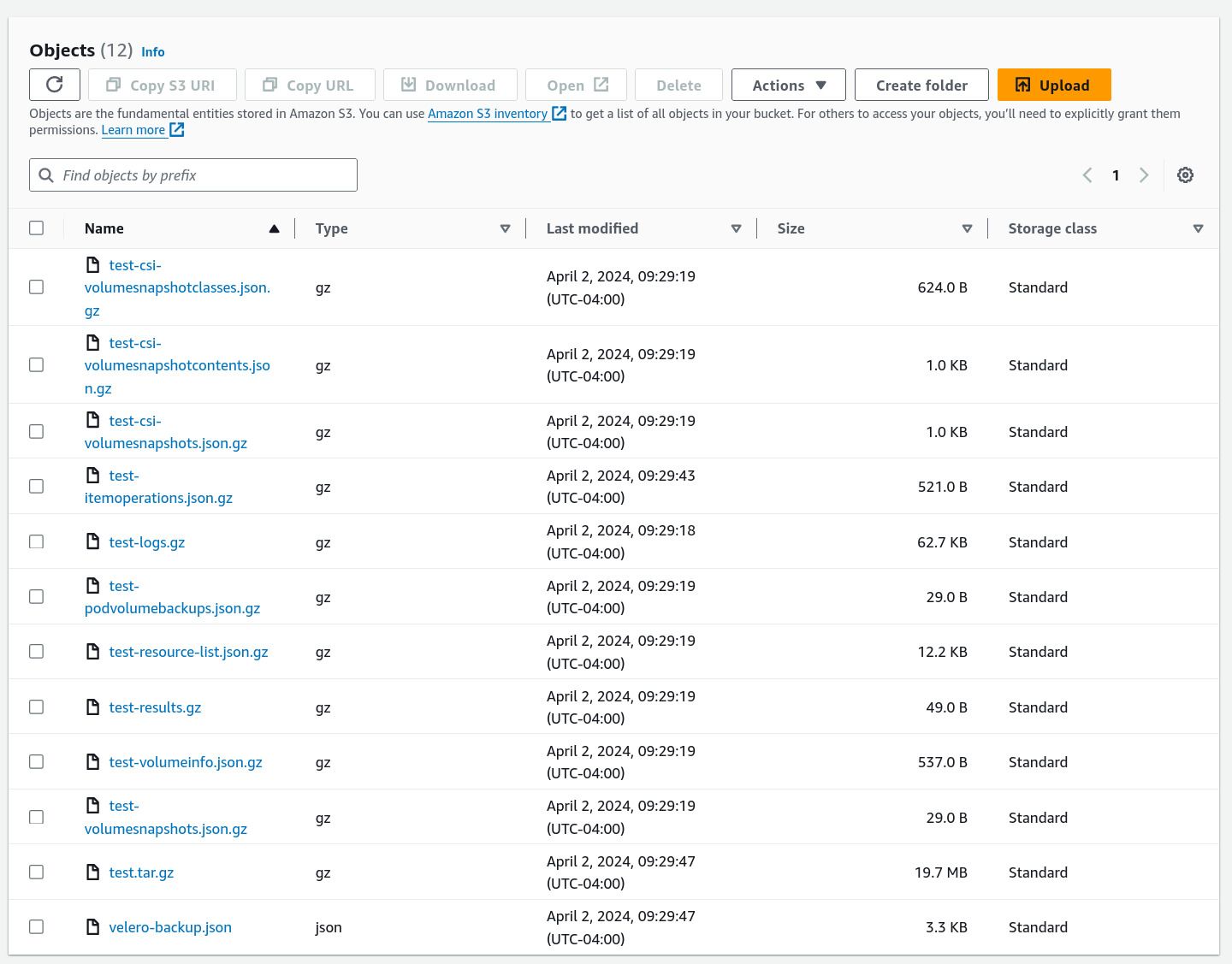Click the Find objects by prefix field
Image resolution: width=1232 pixels, height=964 pixels.
coord(192,174)
